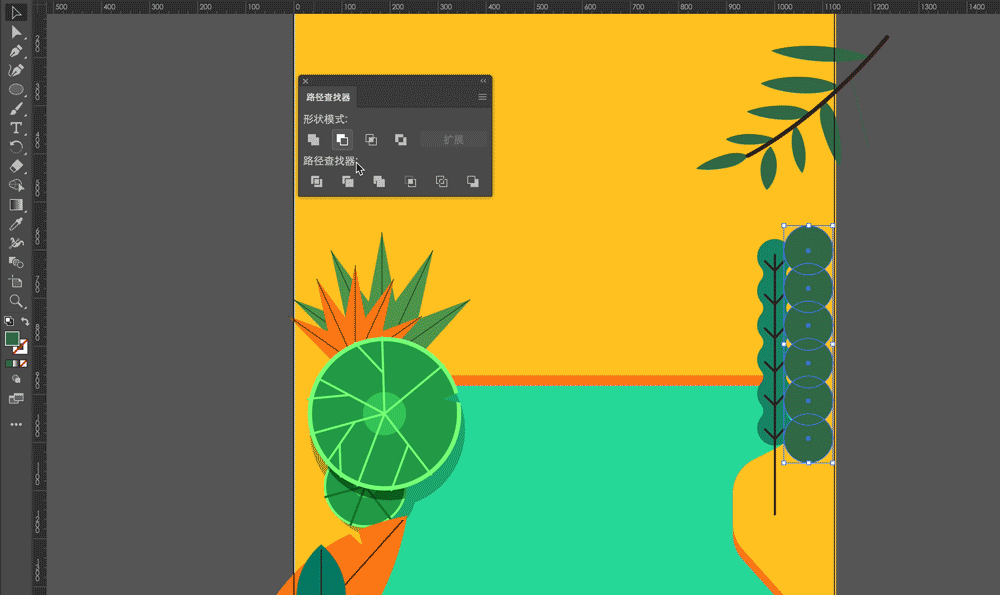1000x595 pixels.
Task: Click Intersect shape mode icon
Action: pyautogui.click(x=371, y=139)
